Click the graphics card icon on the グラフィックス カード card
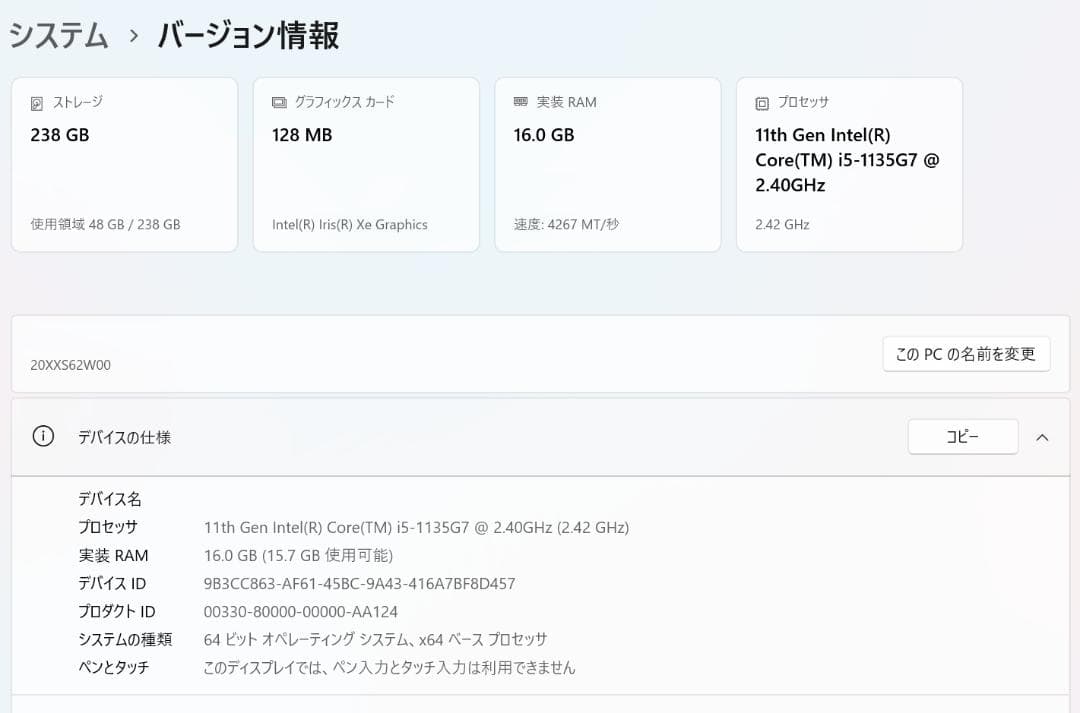The width and height of the screenshot is (1080, 713). tap(277, 101)
